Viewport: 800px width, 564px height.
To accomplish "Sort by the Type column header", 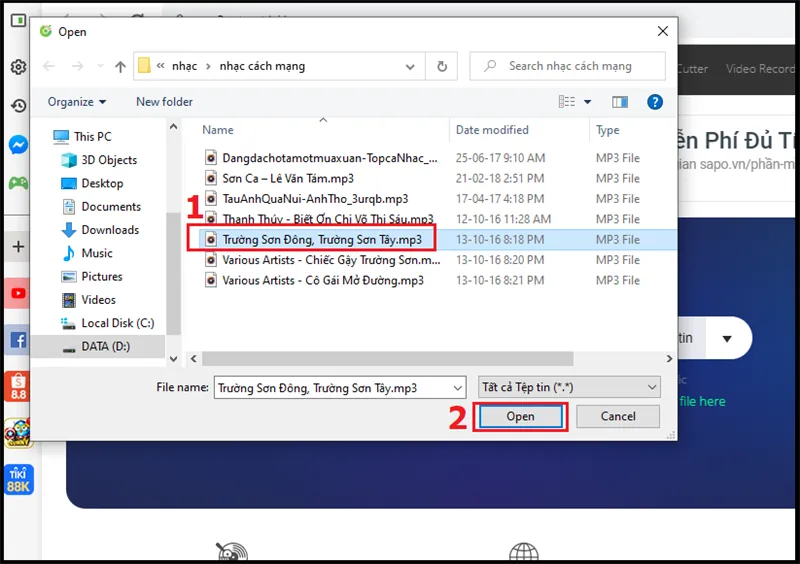I will pyautogui.click(x=608, y=130).
